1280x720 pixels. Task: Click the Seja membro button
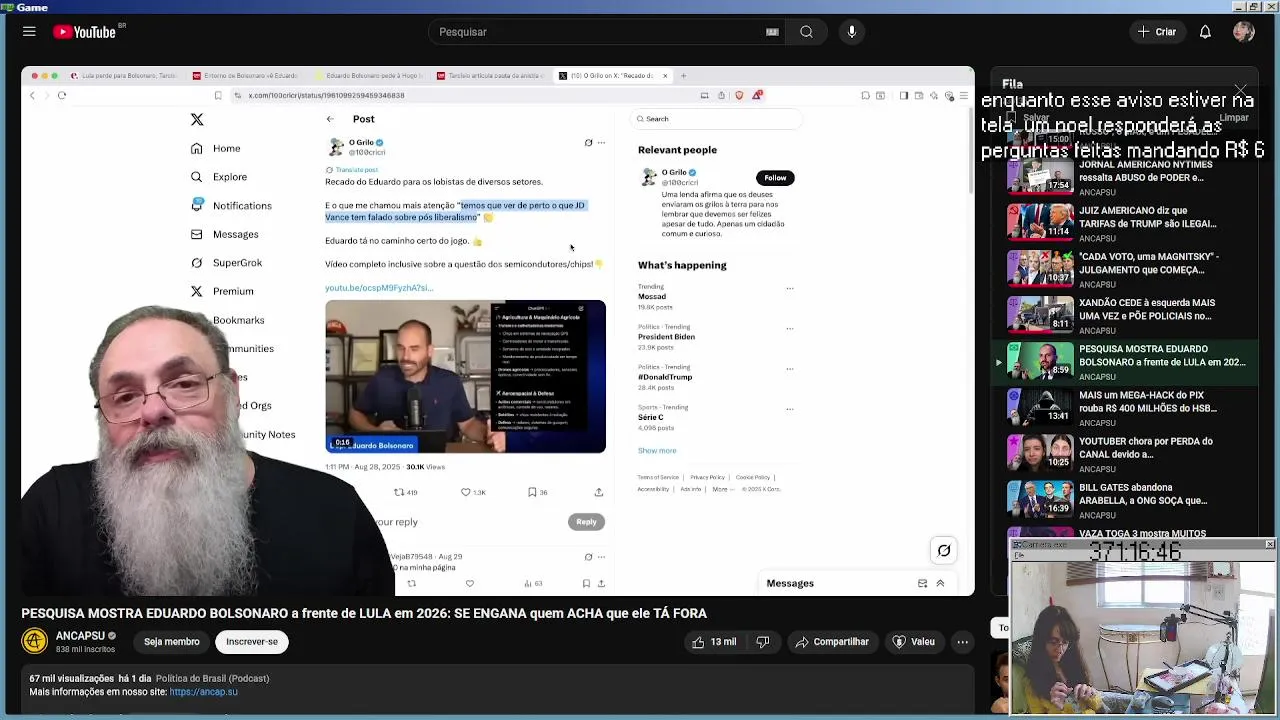tap(172, 642)
